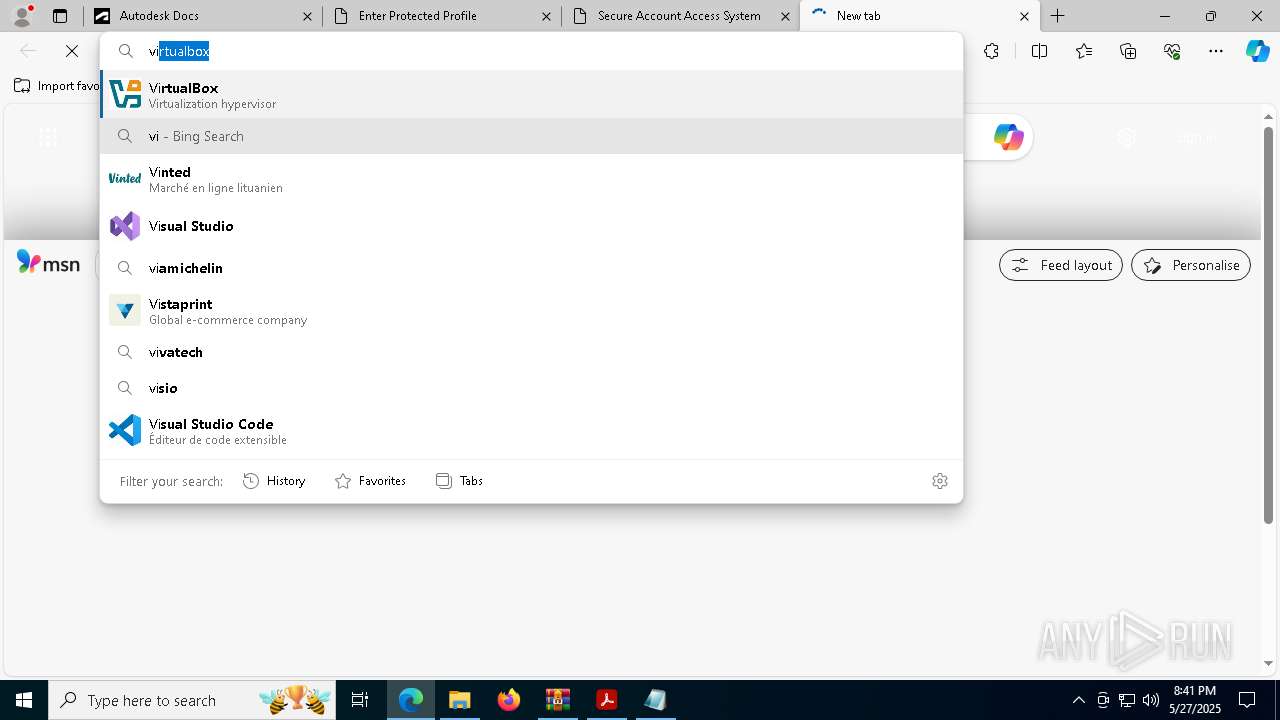Choose the Vinted suggestion
1280x720 pixels.
pos(531,179)
